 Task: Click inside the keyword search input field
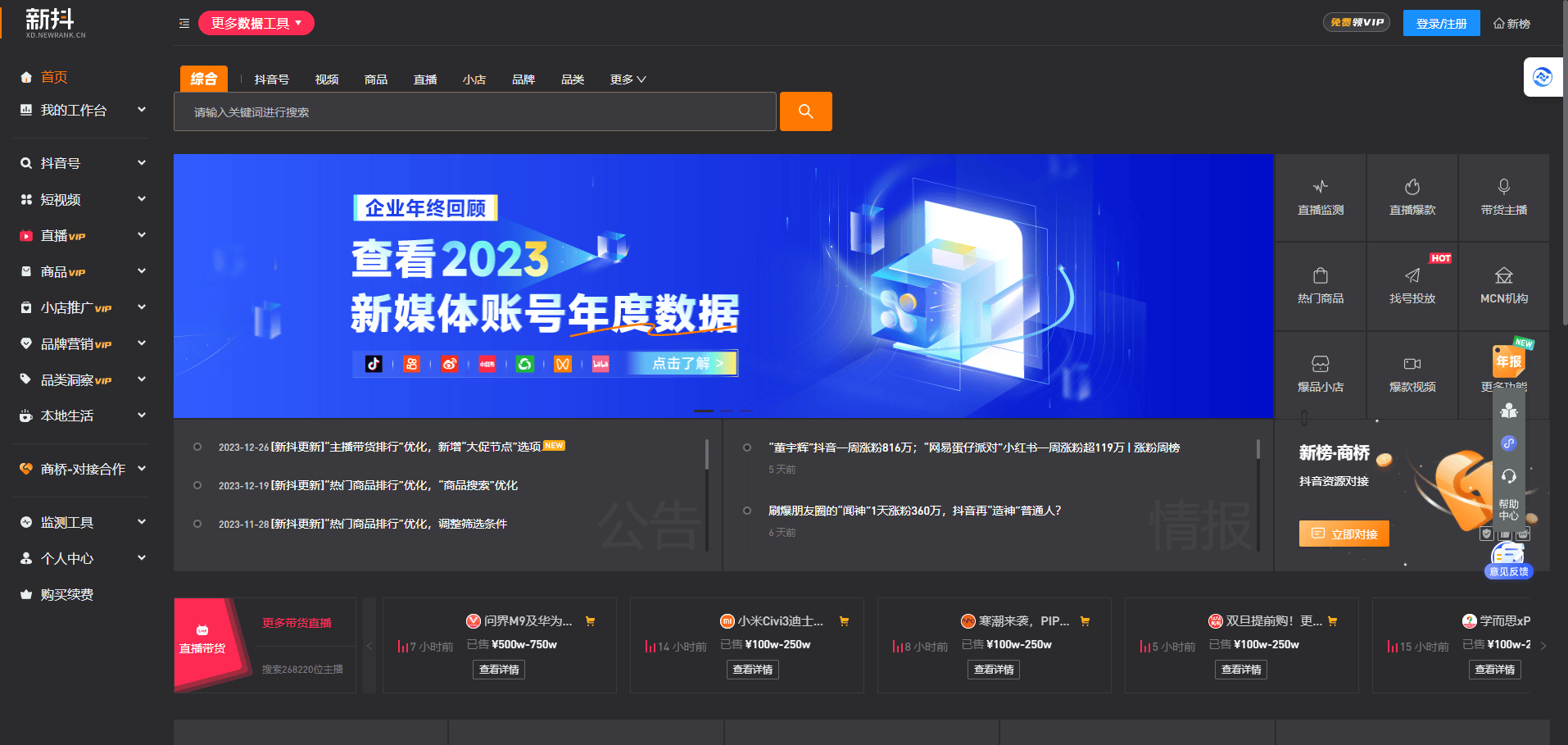pos(474,111)
